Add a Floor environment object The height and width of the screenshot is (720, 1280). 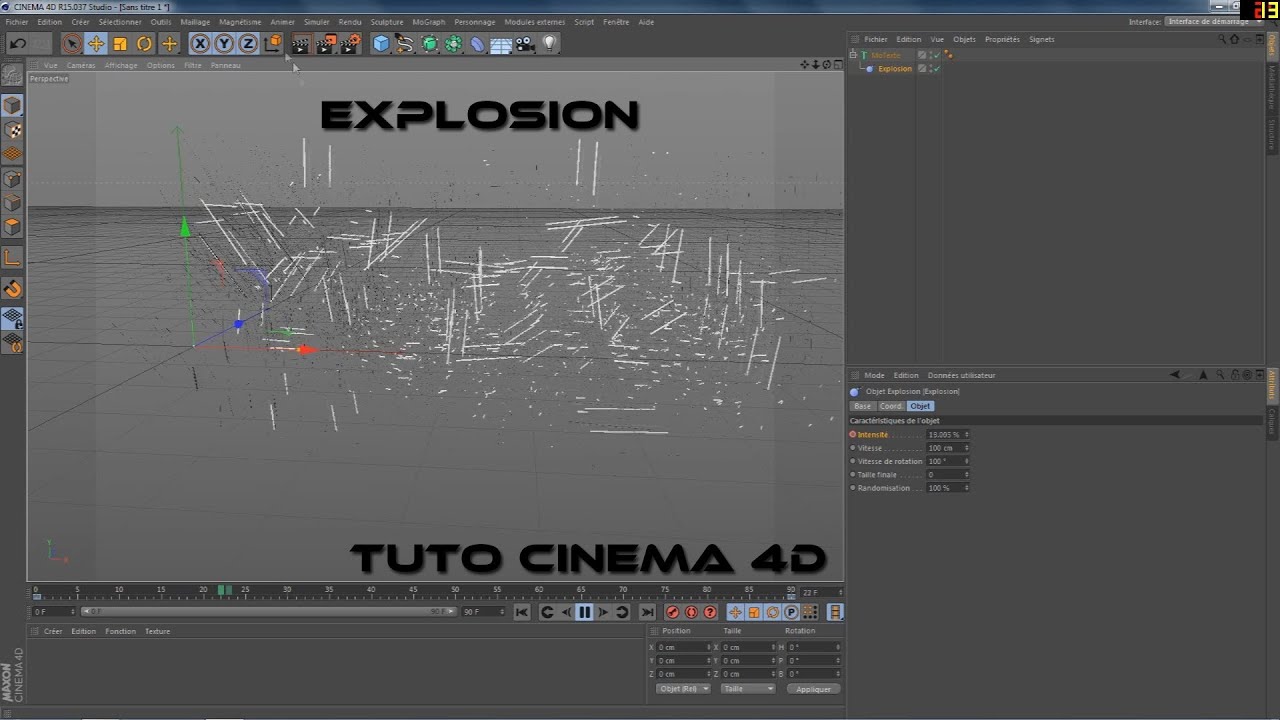[x=501, y=43]
